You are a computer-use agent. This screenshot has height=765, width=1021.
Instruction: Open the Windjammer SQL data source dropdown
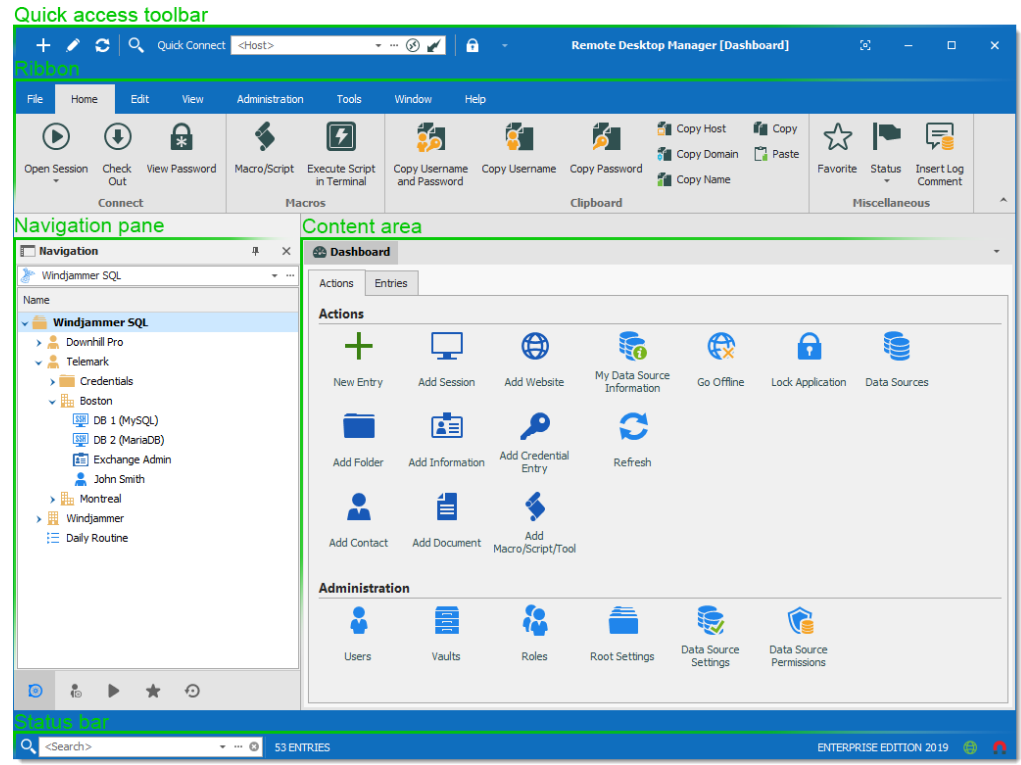point(274,275)
